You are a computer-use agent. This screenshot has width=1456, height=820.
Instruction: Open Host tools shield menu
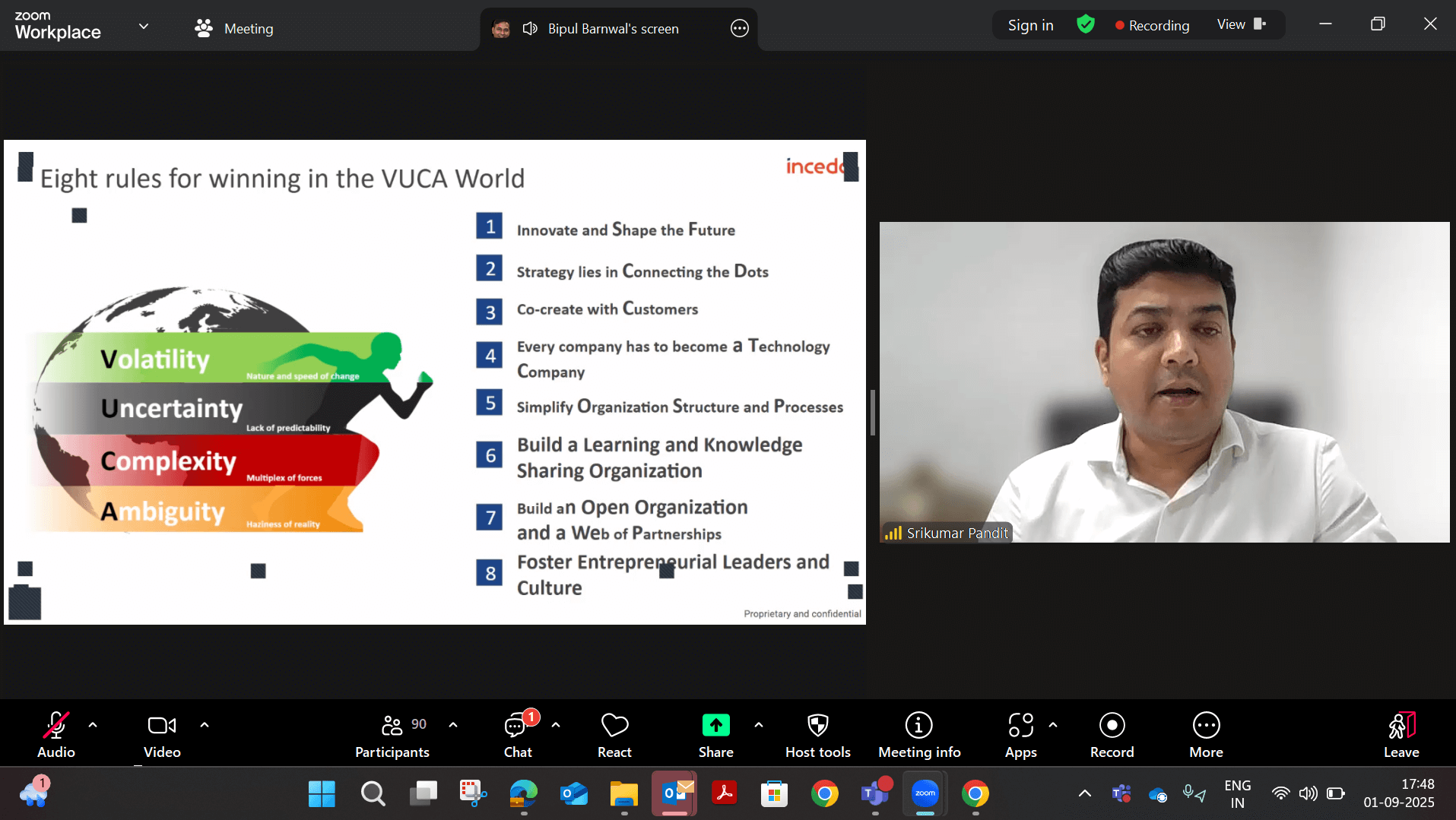click(817, 734)
